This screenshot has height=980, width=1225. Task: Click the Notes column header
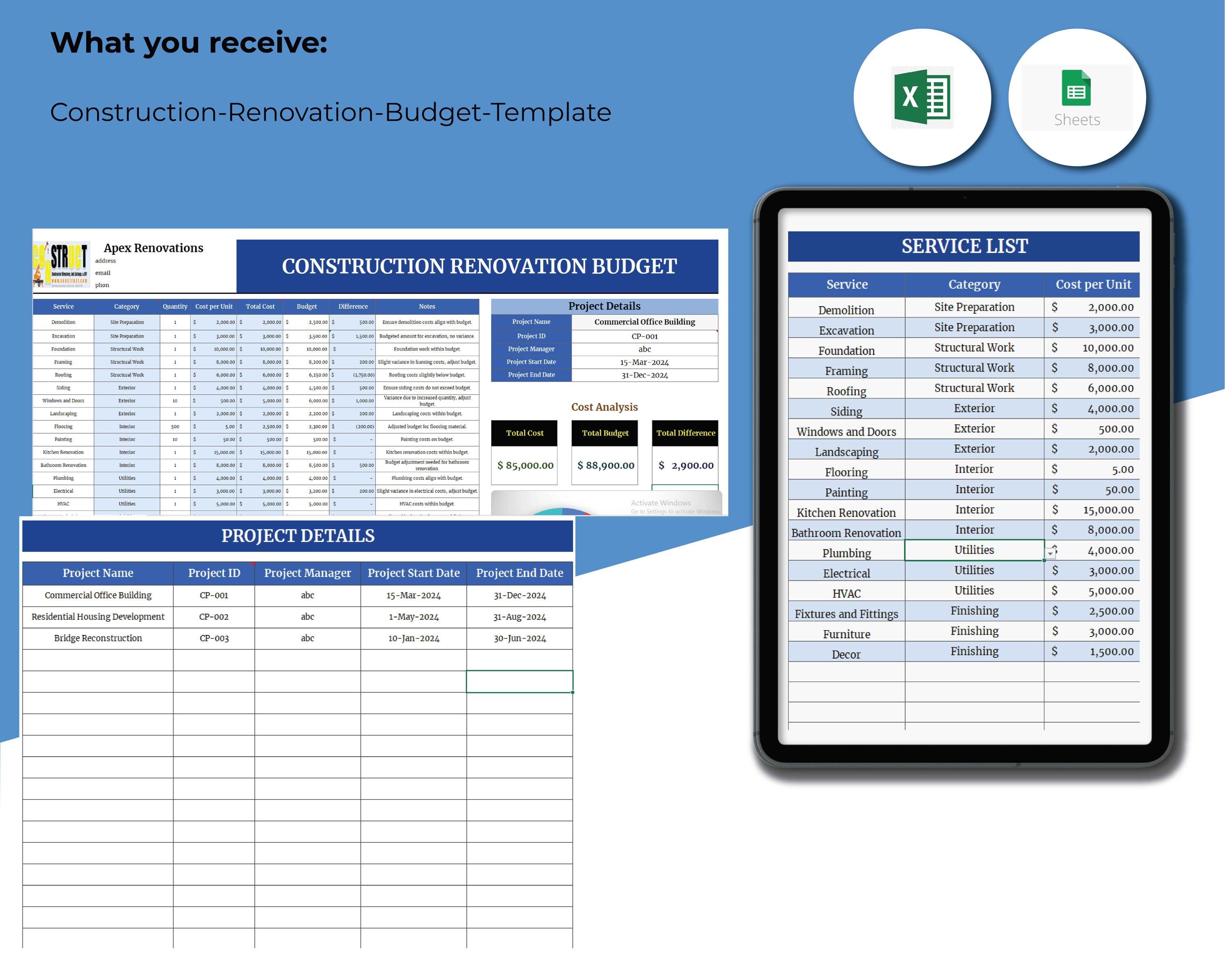pos(427,306)
